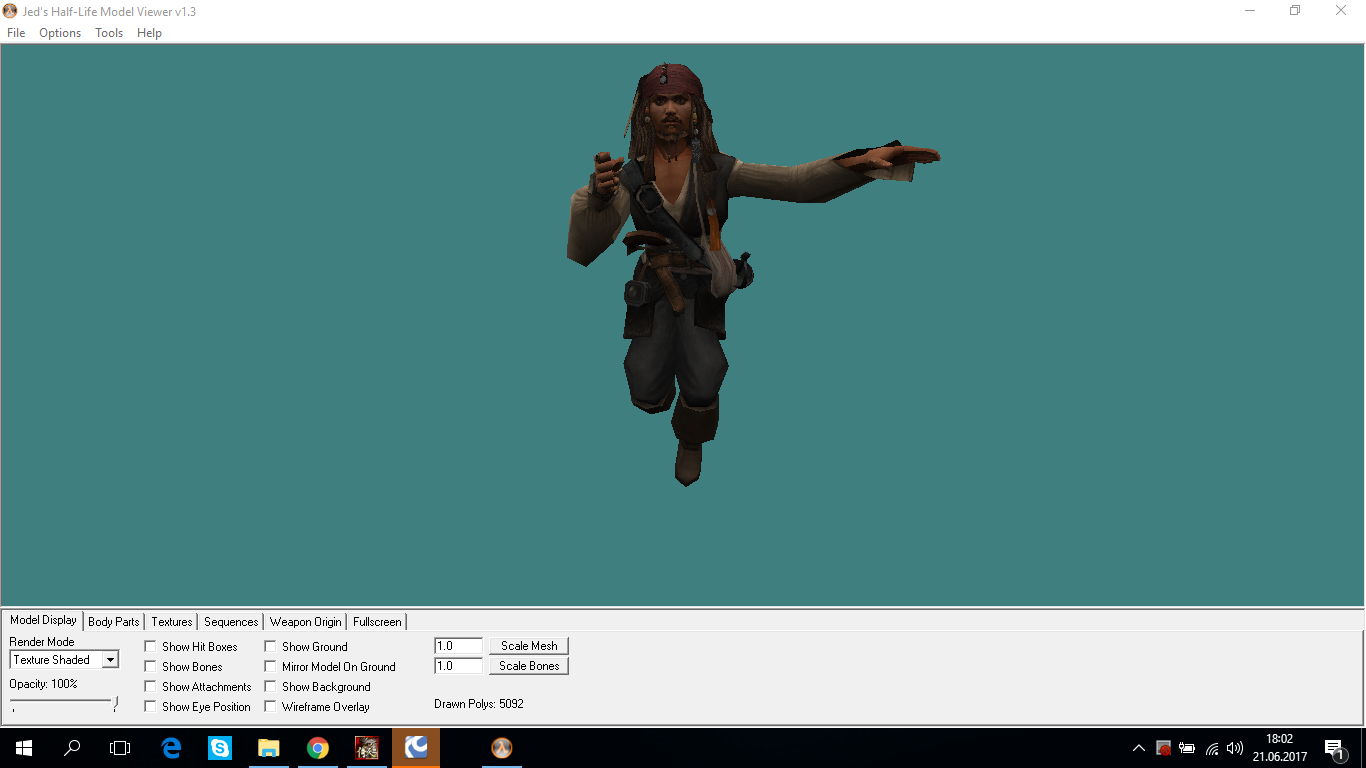Enable Show Ground checkbox
1366x768 pixels.
tap(271, 647)
